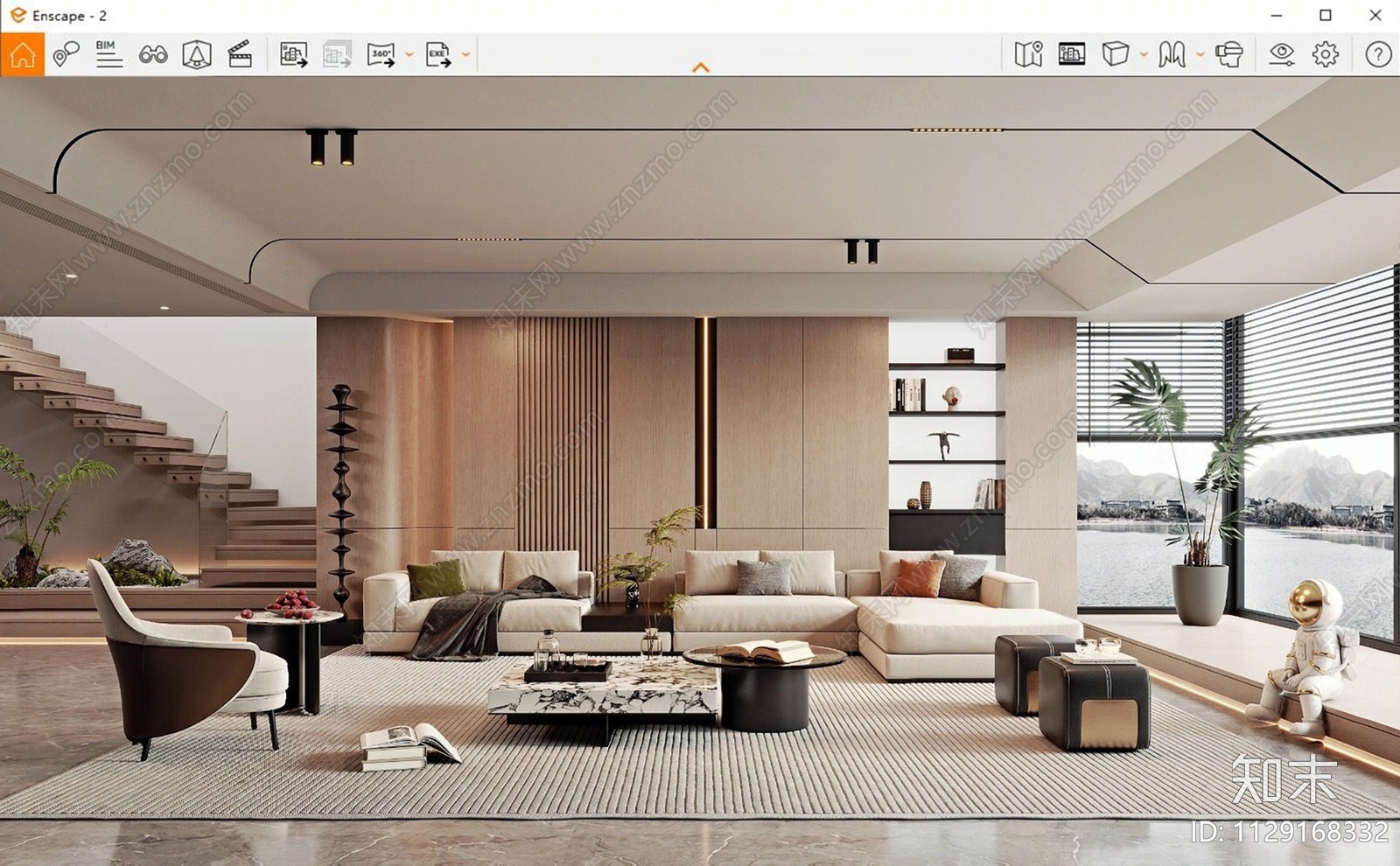Click the Batch Rendering icon

337,54
